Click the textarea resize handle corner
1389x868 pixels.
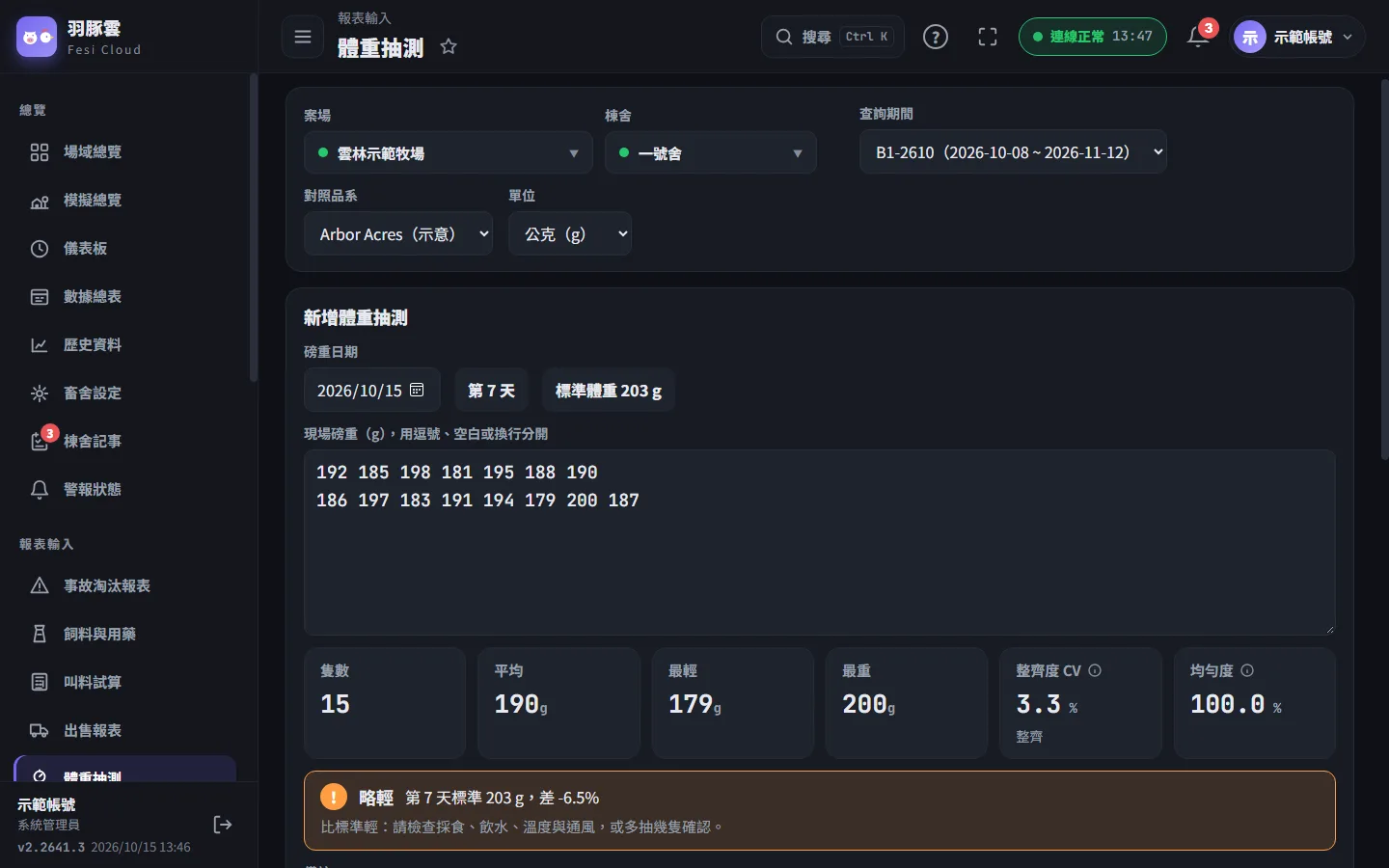point(1328,628)
